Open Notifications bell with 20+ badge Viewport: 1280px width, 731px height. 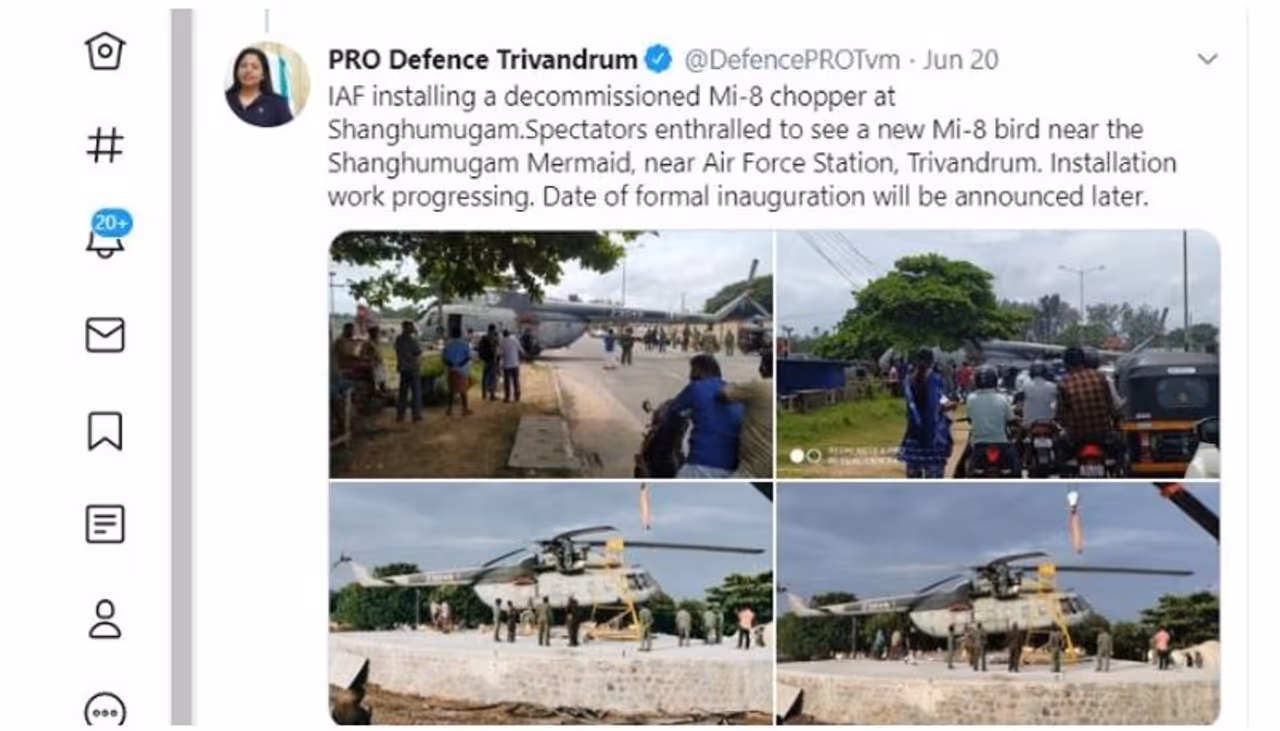[107, 234]
